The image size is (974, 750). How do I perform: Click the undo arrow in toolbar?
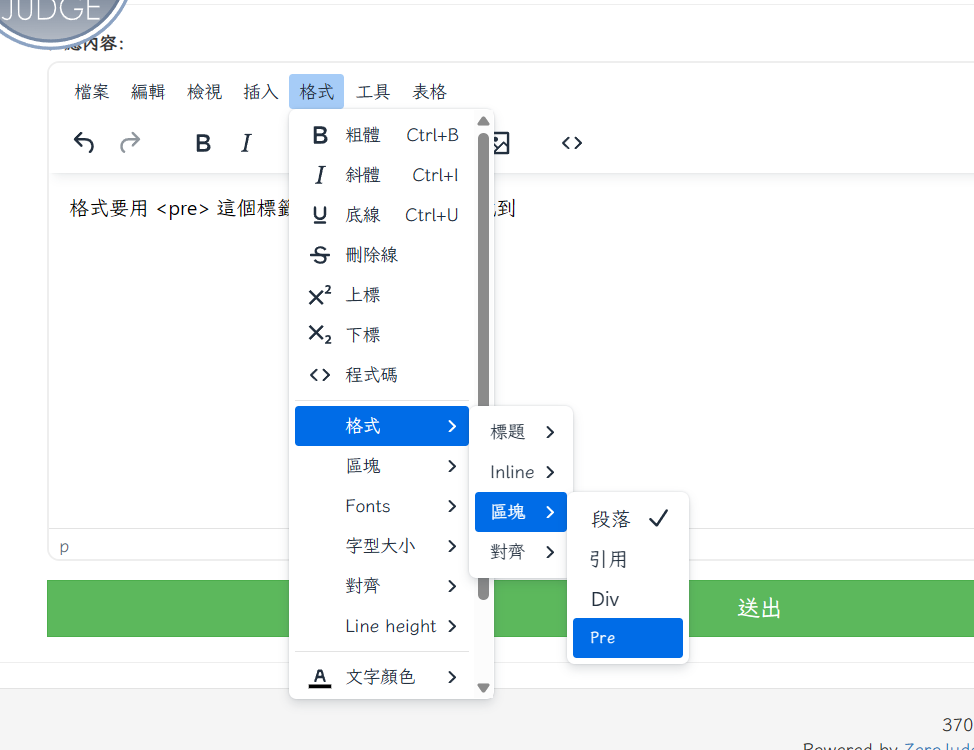[84, 143]
